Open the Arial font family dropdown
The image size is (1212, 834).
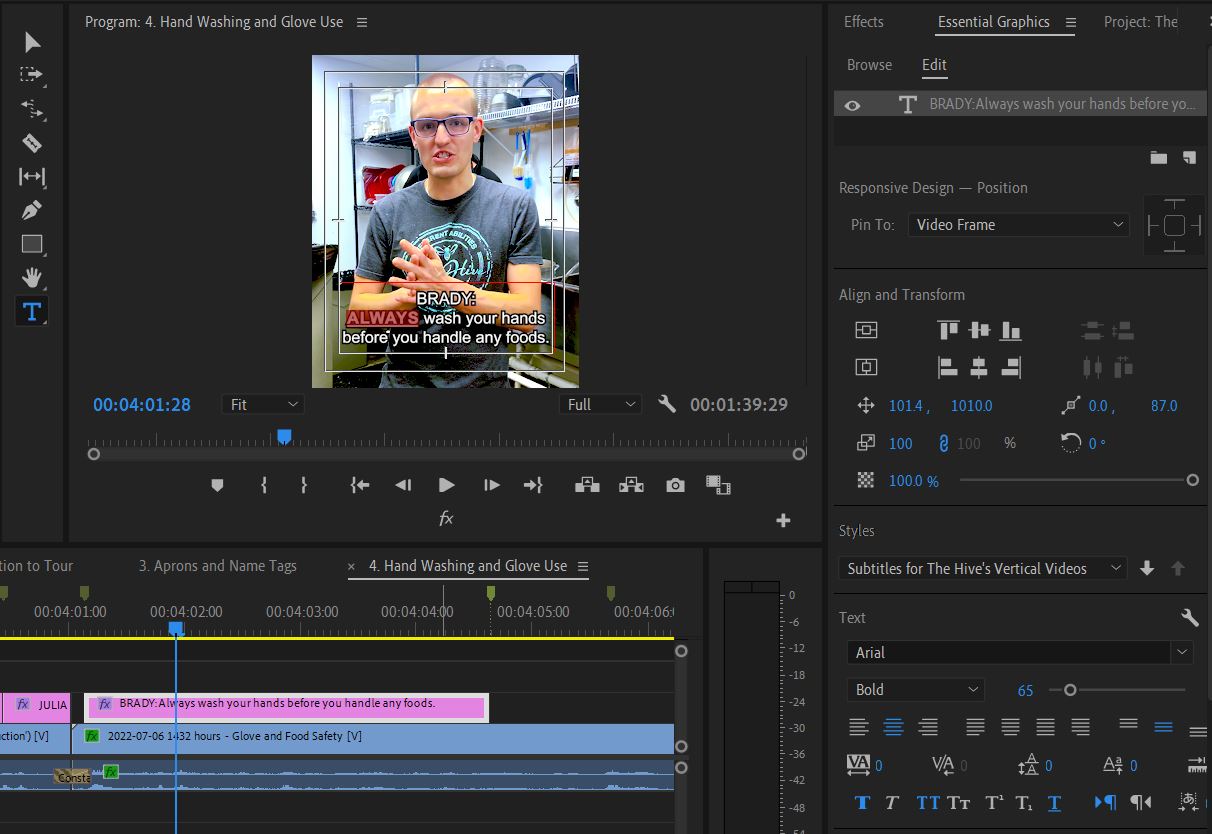(1020, 652)
